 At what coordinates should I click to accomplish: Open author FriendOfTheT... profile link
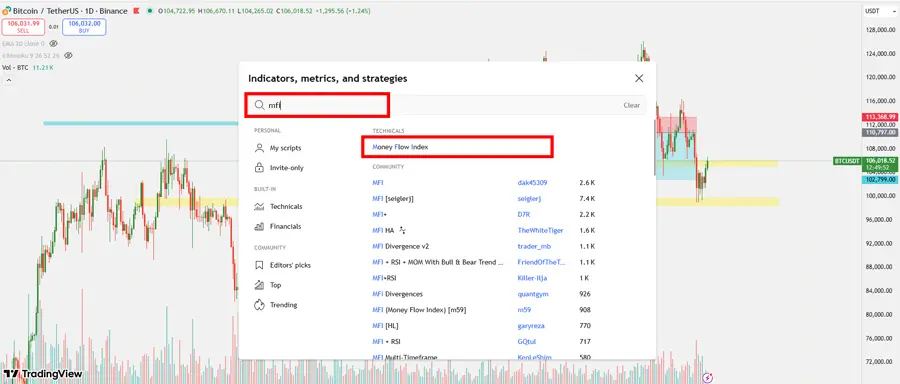tap(541, 262)
